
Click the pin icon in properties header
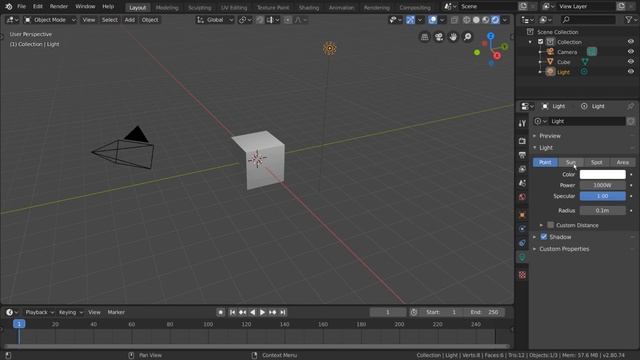coord(631,106)
